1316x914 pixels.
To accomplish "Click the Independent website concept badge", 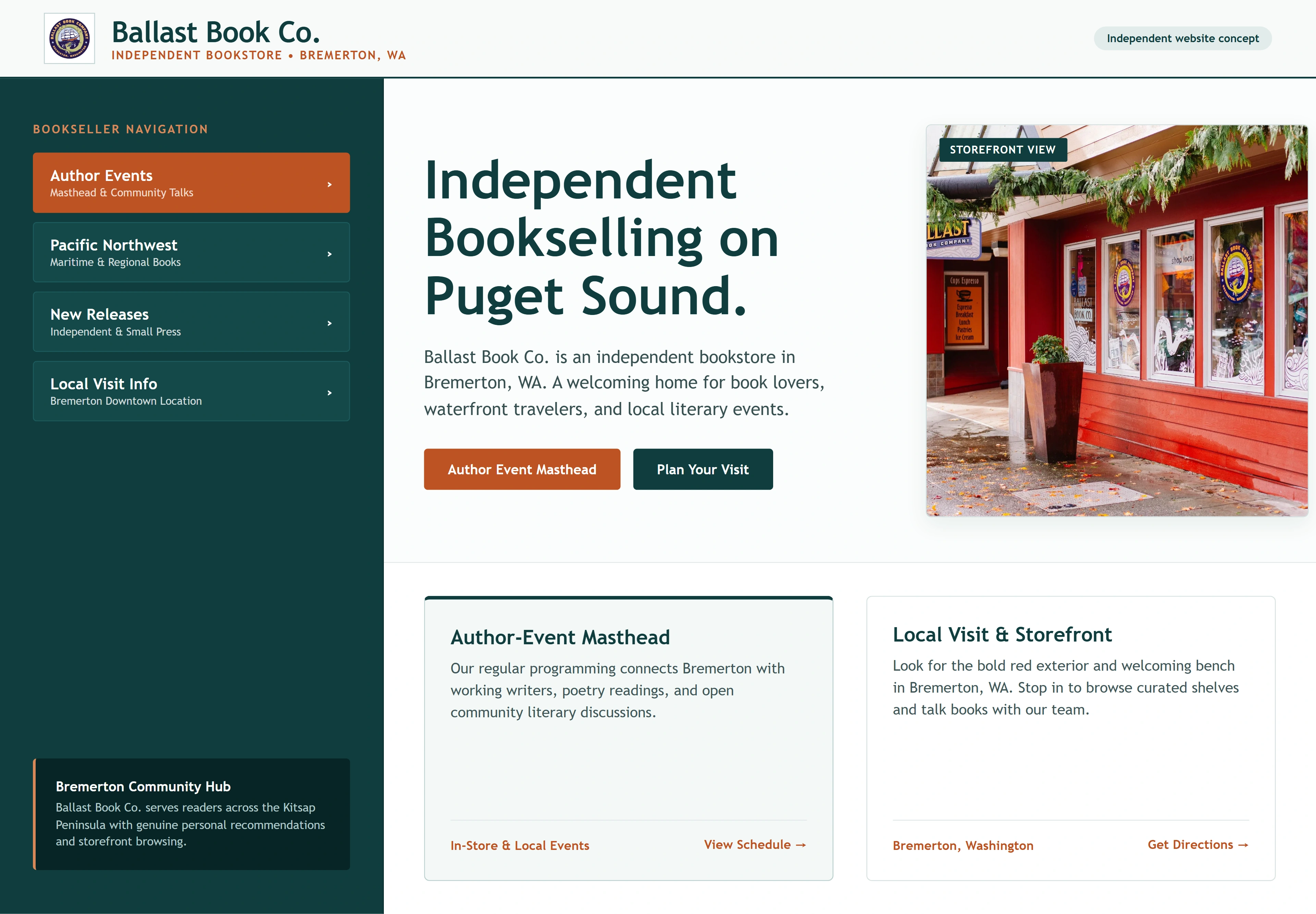I will pos(1183,38).
